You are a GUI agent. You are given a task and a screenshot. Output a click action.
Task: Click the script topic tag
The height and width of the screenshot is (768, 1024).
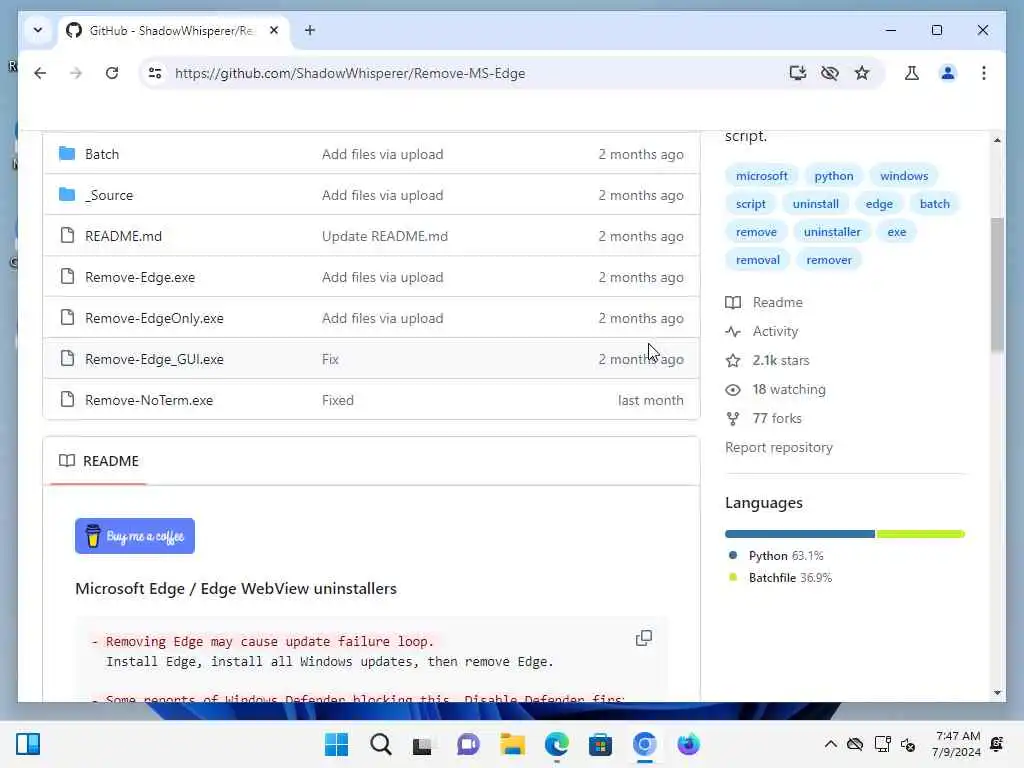[x=750, y=204]
